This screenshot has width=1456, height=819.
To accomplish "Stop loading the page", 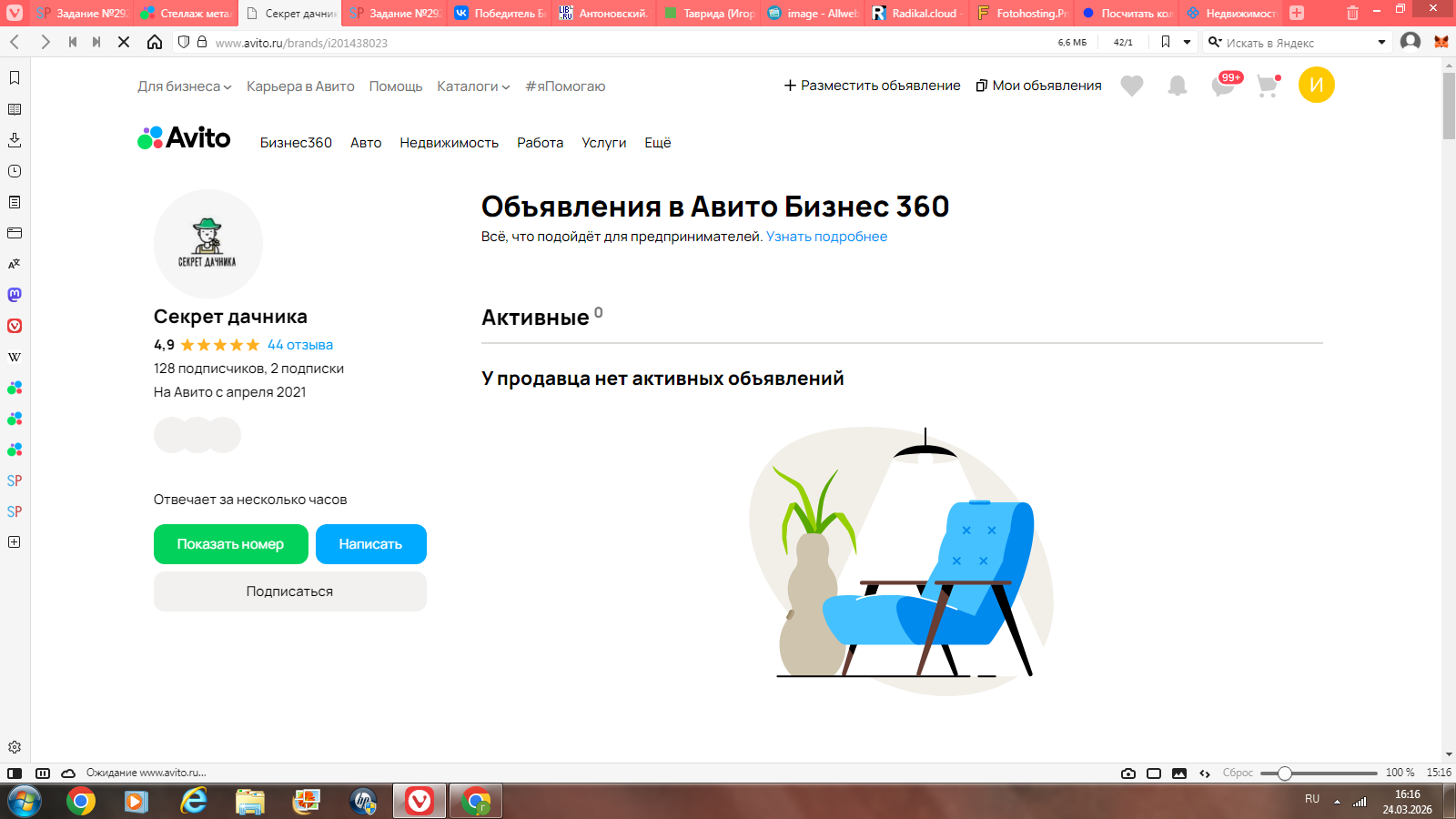I will point(125,42).
